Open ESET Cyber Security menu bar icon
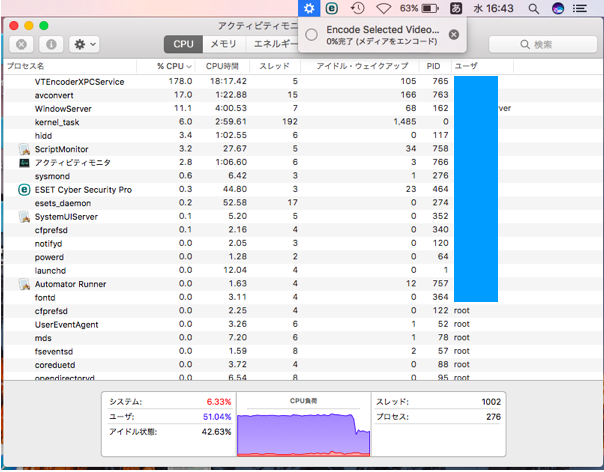 click(333, 8)
